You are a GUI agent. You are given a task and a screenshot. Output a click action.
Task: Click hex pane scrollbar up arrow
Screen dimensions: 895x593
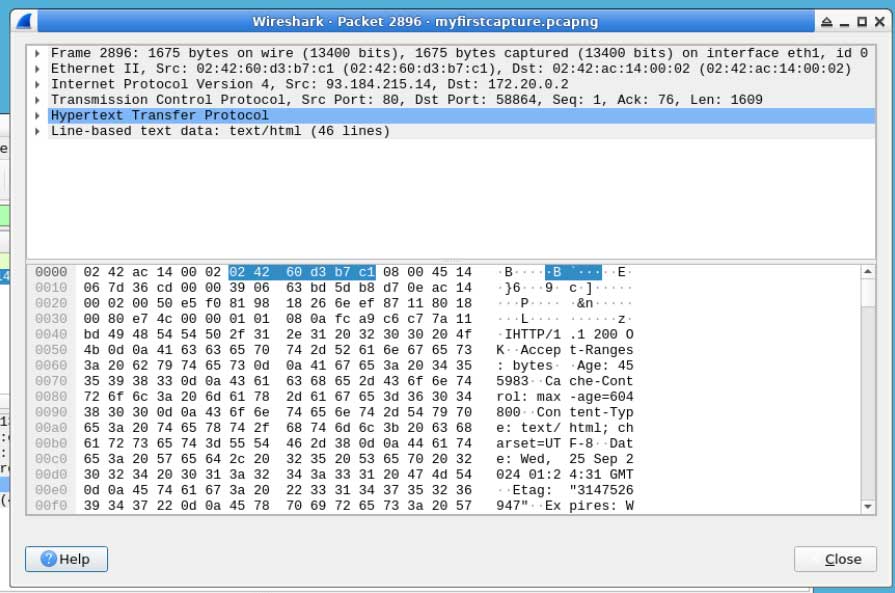[x=868, y=272]
